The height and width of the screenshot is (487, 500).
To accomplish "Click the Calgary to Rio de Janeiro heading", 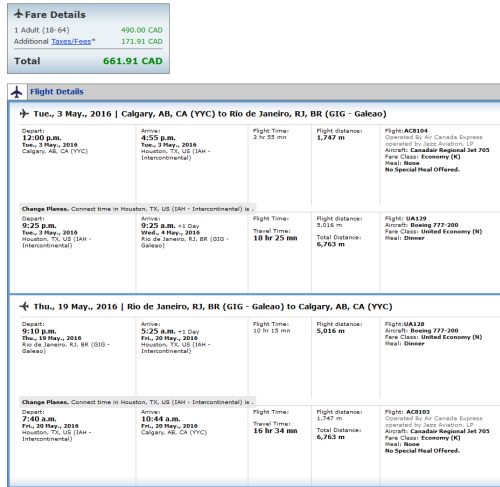I will (210, 114).
